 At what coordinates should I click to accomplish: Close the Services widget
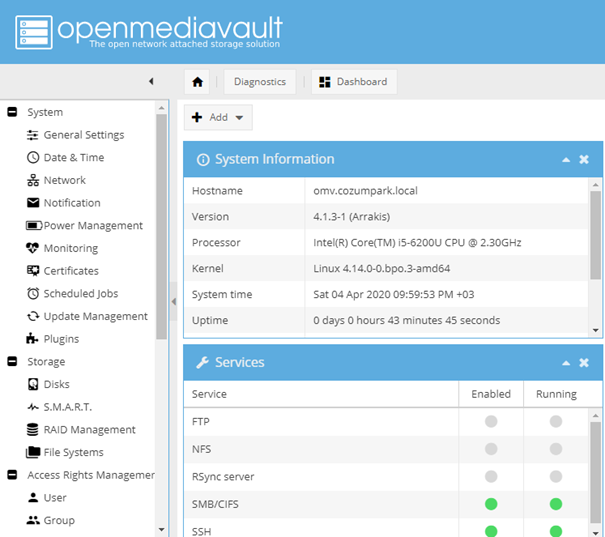(584, 363)
